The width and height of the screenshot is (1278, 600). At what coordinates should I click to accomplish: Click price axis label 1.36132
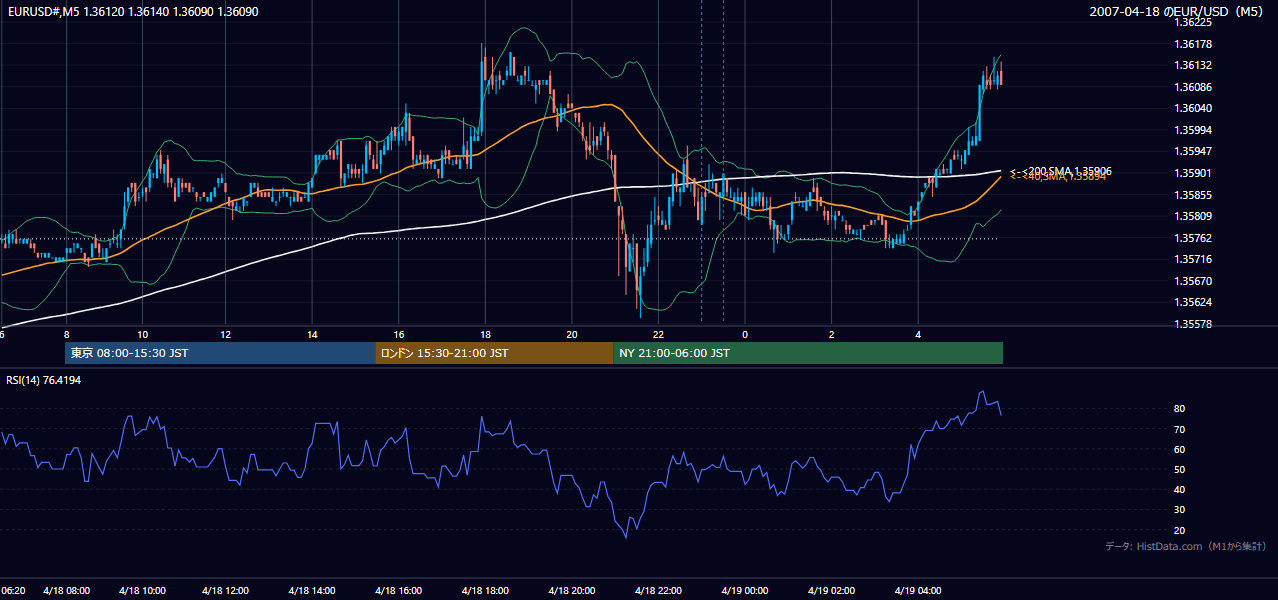[1192, 65]
